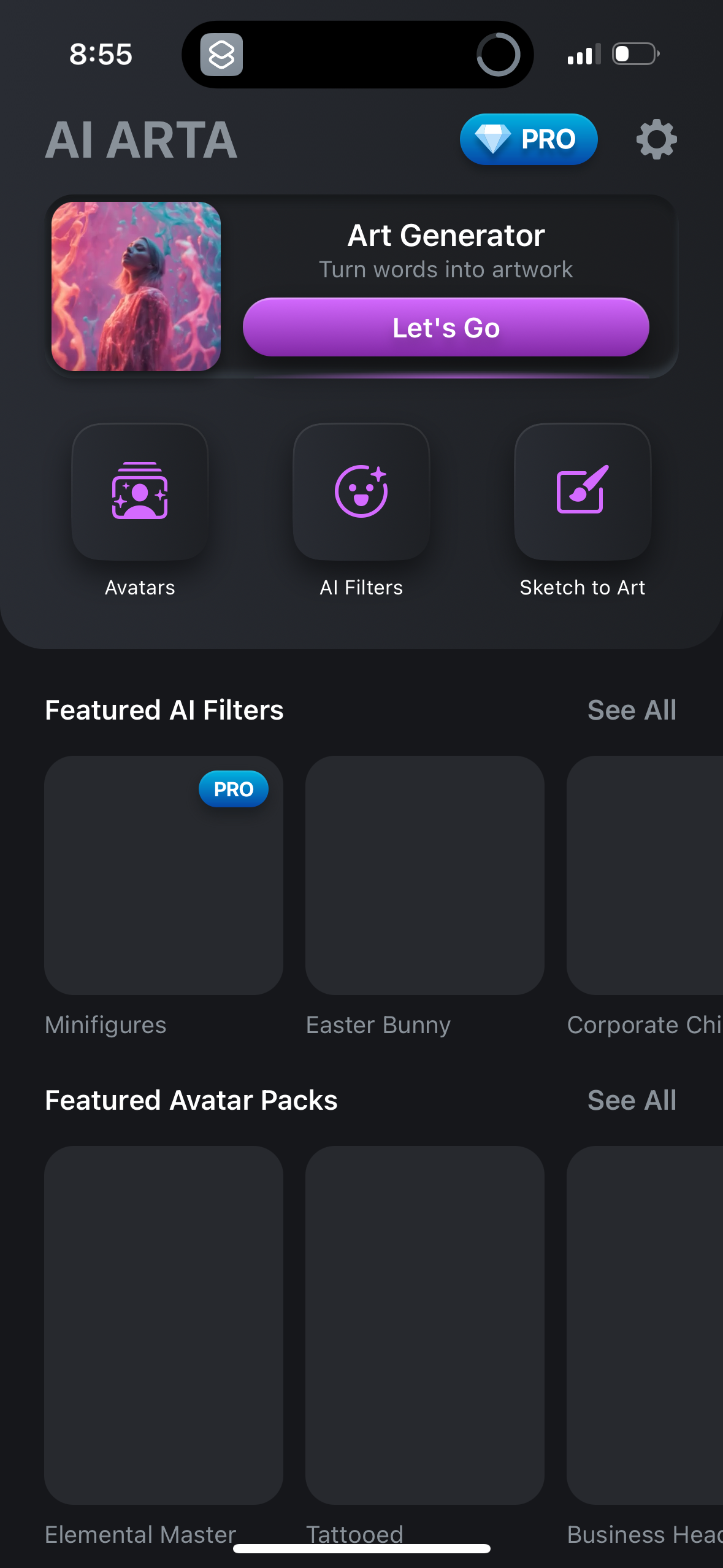Open AI Filters from the quick tools row

tap(361, 493)
